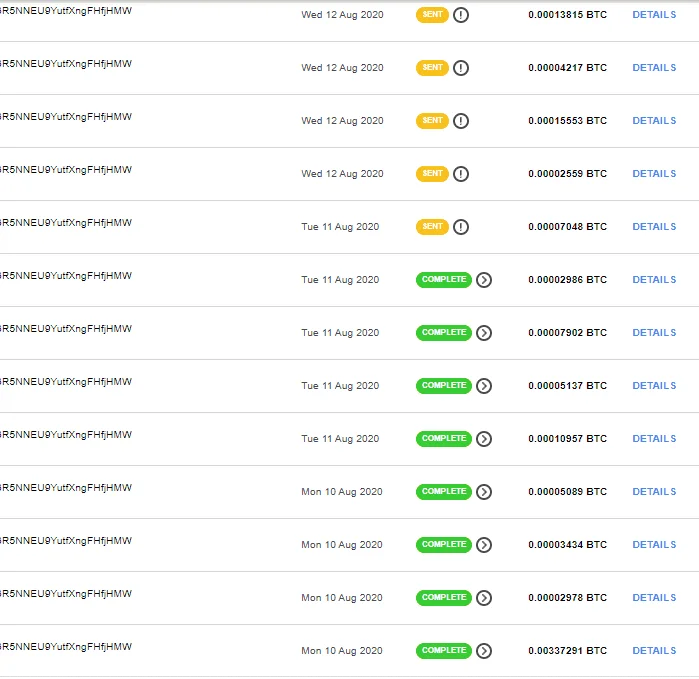Click warning icon for 0.00002559 BTC row
This screenshot has width=699, height=679.
pyautogui.click(x=461, y=174)
